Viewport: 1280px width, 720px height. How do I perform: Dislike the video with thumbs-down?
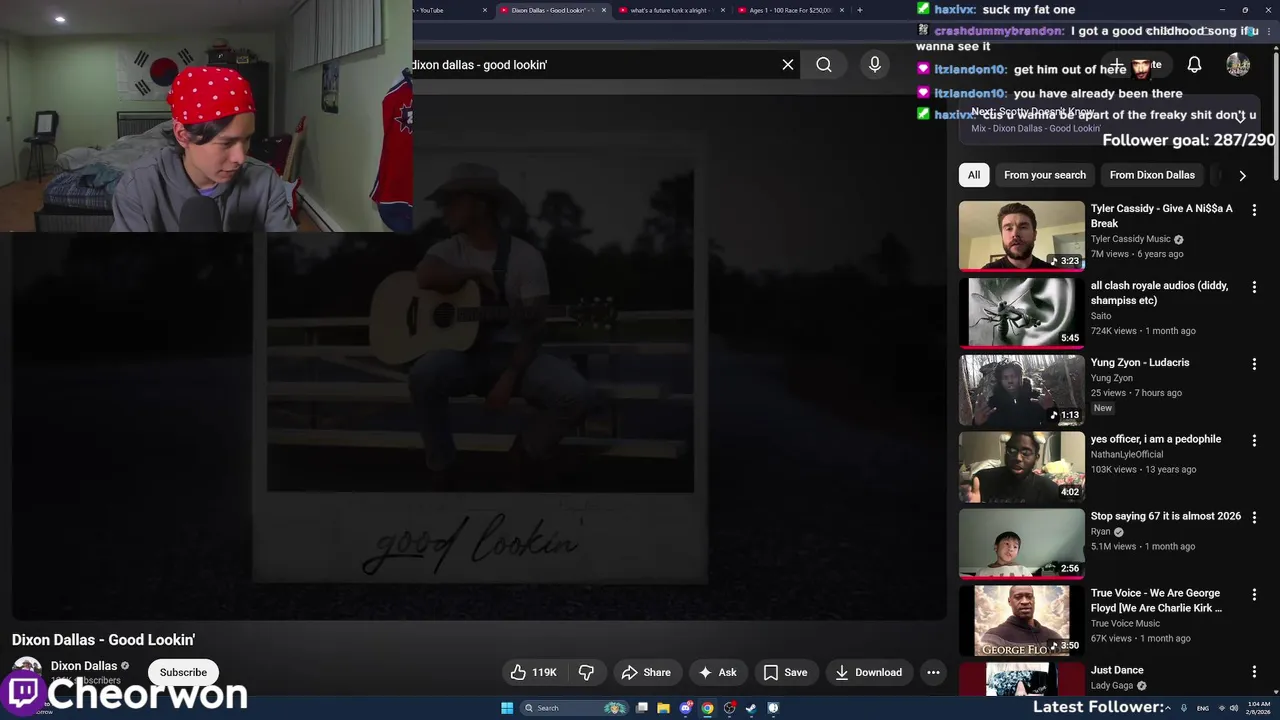586,672
